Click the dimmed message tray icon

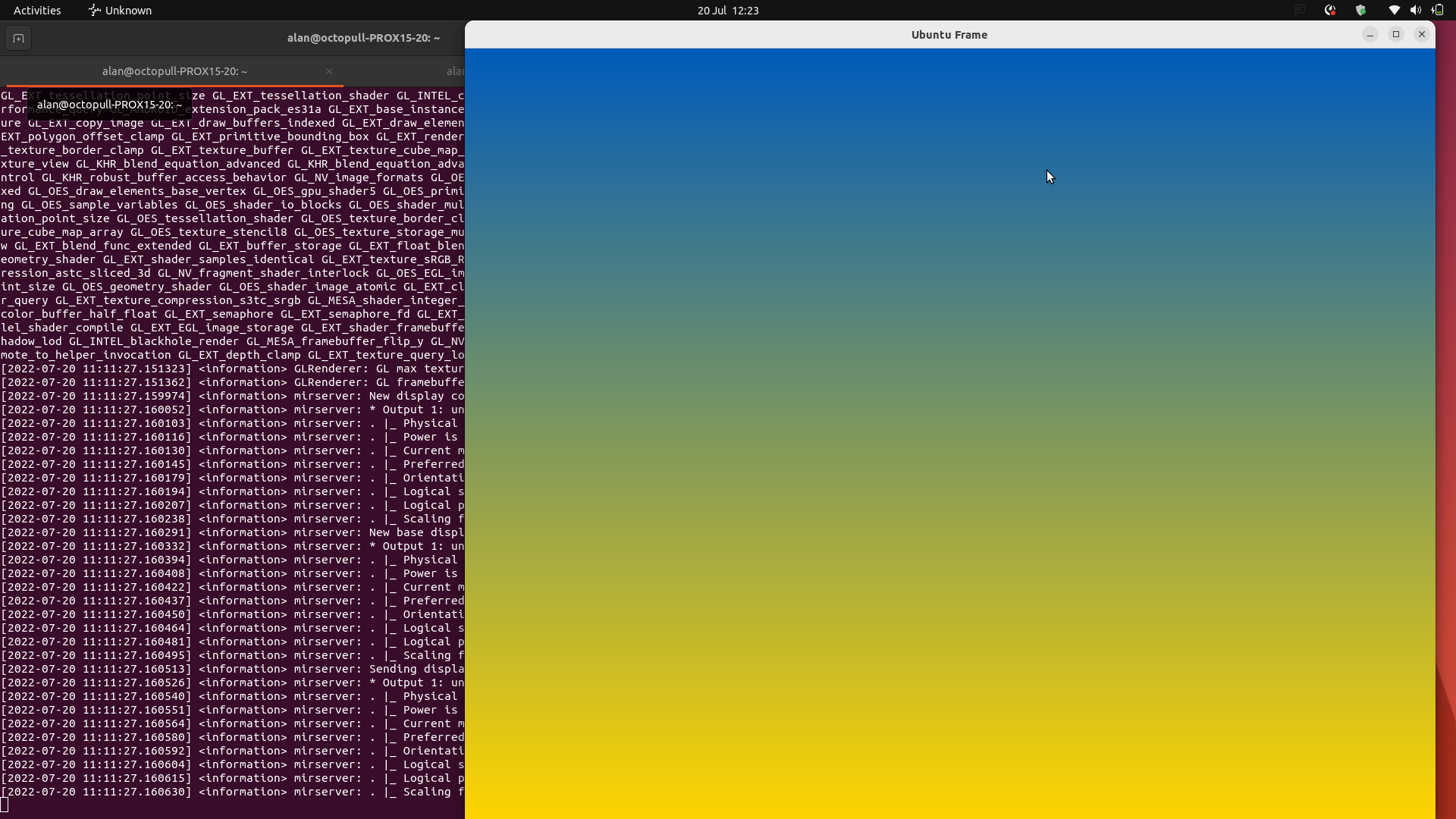tap(1300, 11)
